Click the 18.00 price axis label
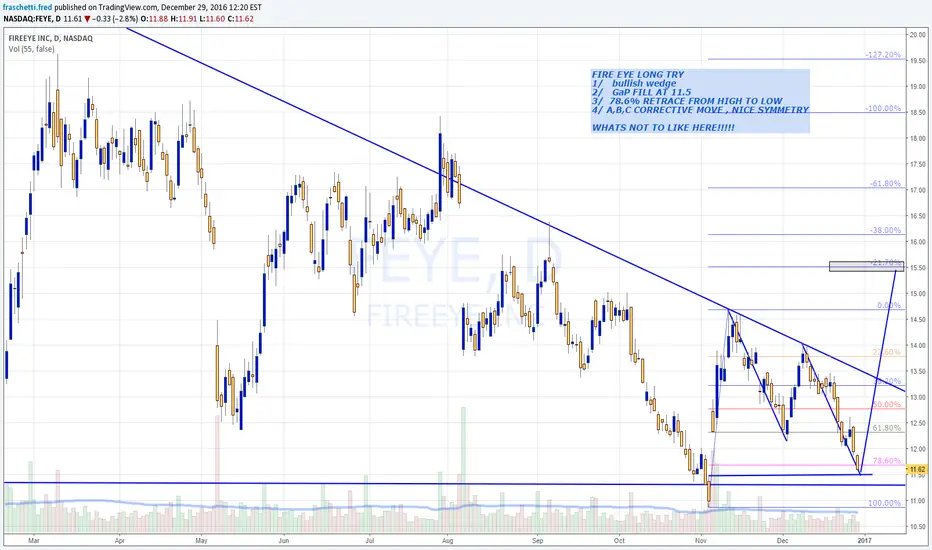932x550 pixels. point(918,139)
